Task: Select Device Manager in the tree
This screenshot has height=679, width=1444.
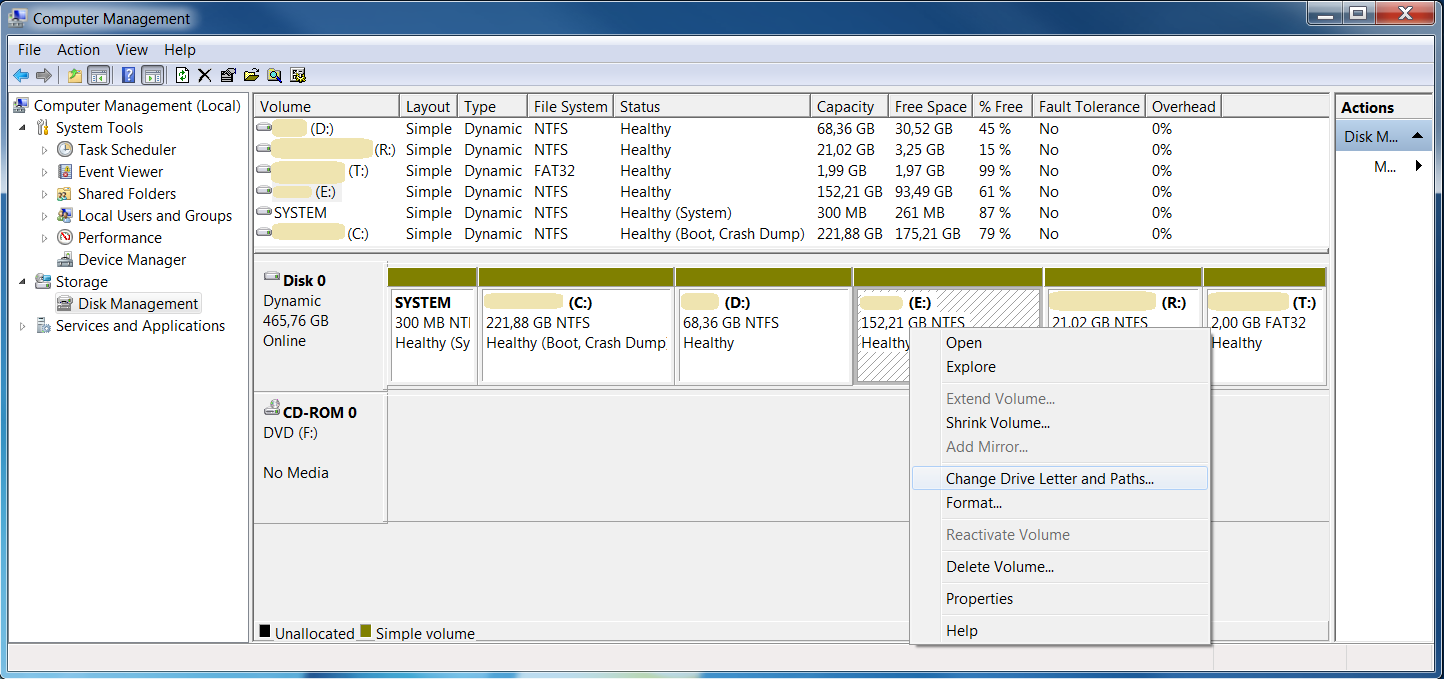Action: coord(132,260)
